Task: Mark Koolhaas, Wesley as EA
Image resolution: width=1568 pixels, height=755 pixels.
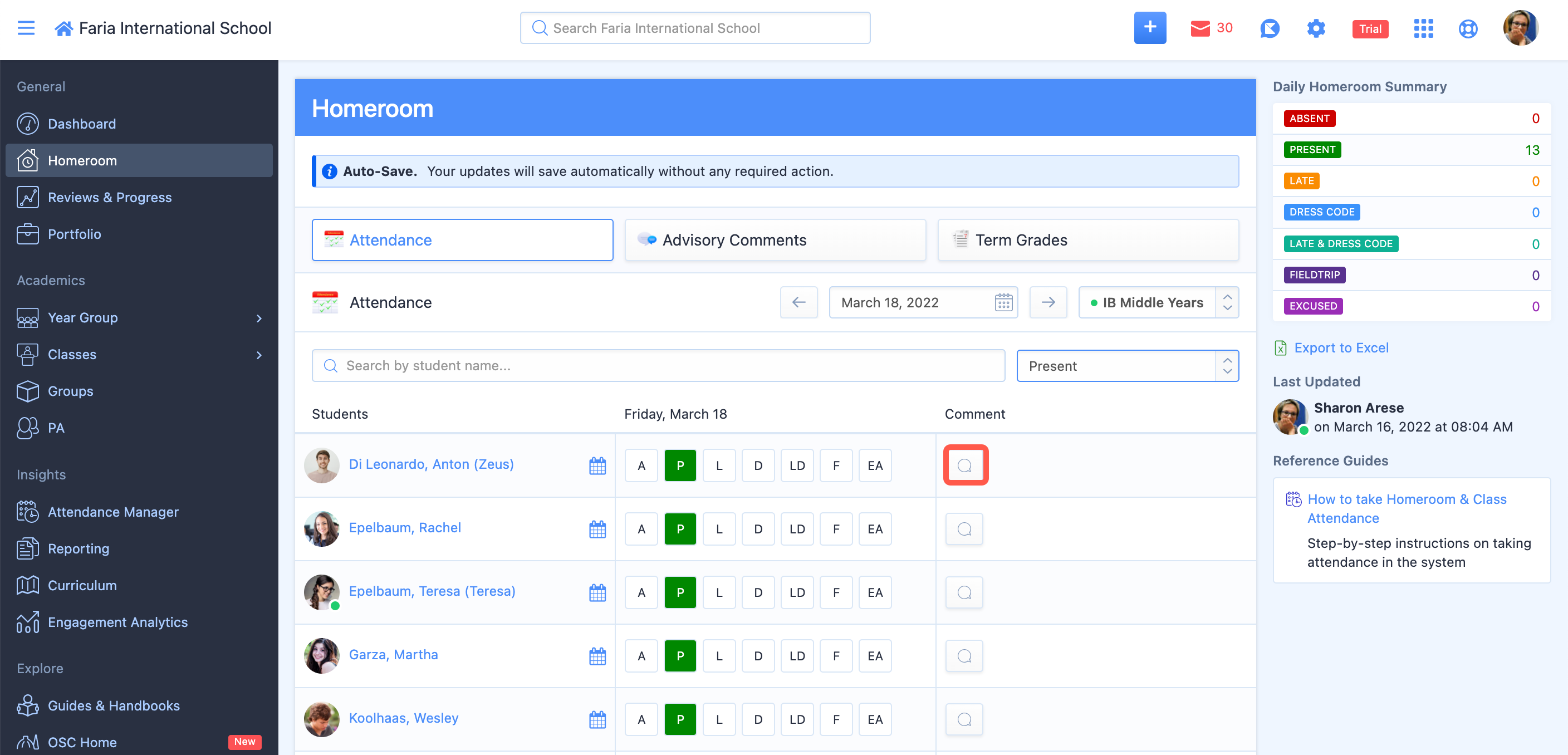Action: 875,720
